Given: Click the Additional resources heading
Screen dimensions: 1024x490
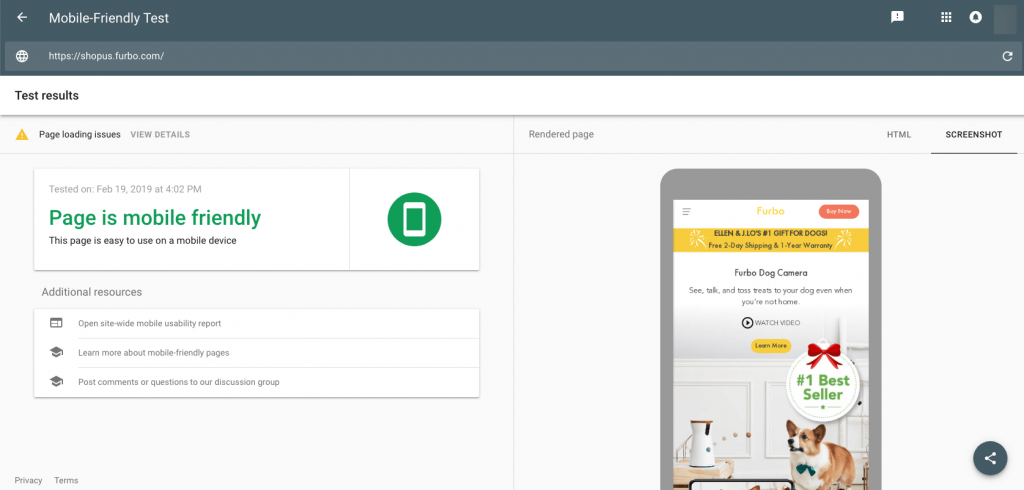Looking at the screenshot, I should (x=91, y=292).
